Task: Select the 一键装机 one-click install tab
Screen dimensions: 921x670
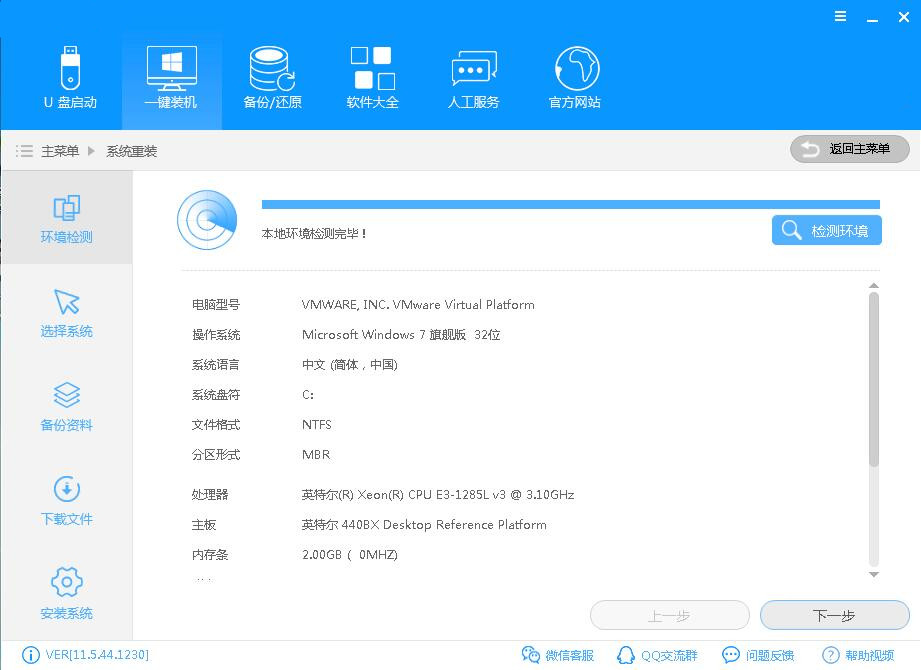Action: 172,78
